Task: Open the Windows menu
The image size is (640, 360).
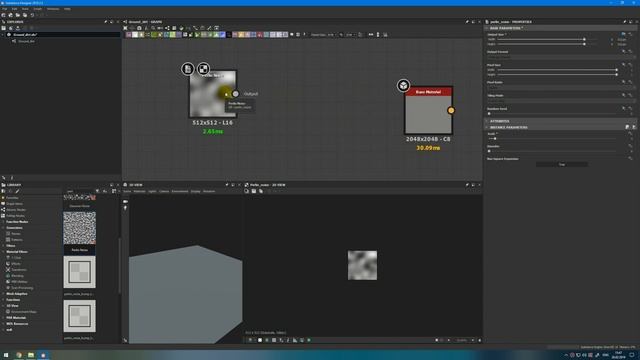Action: click(53, 9)
